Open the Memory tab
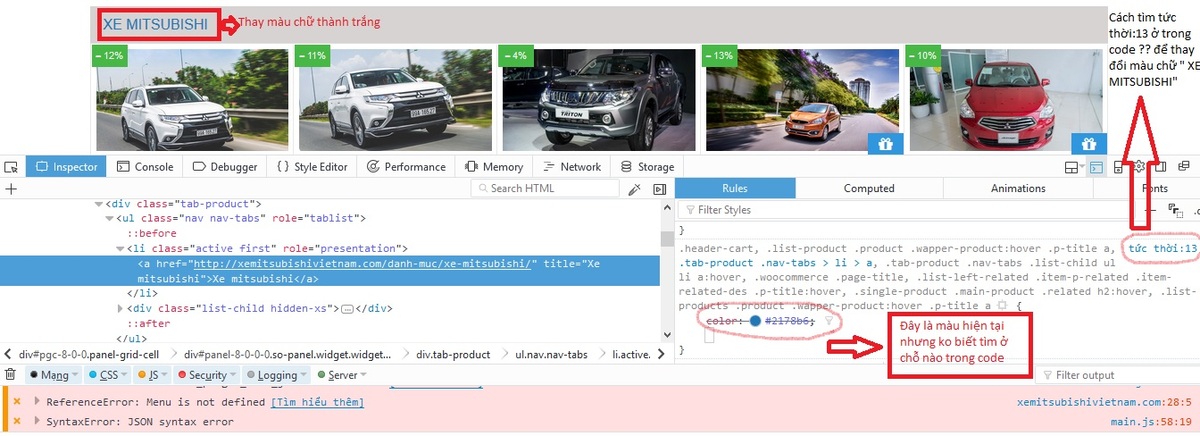Viewport: 1200px width, 436px height. [x=493, y=167]
